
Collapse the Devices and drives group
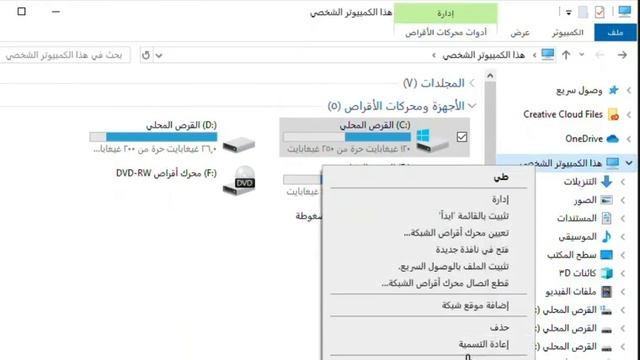[472, 106]
